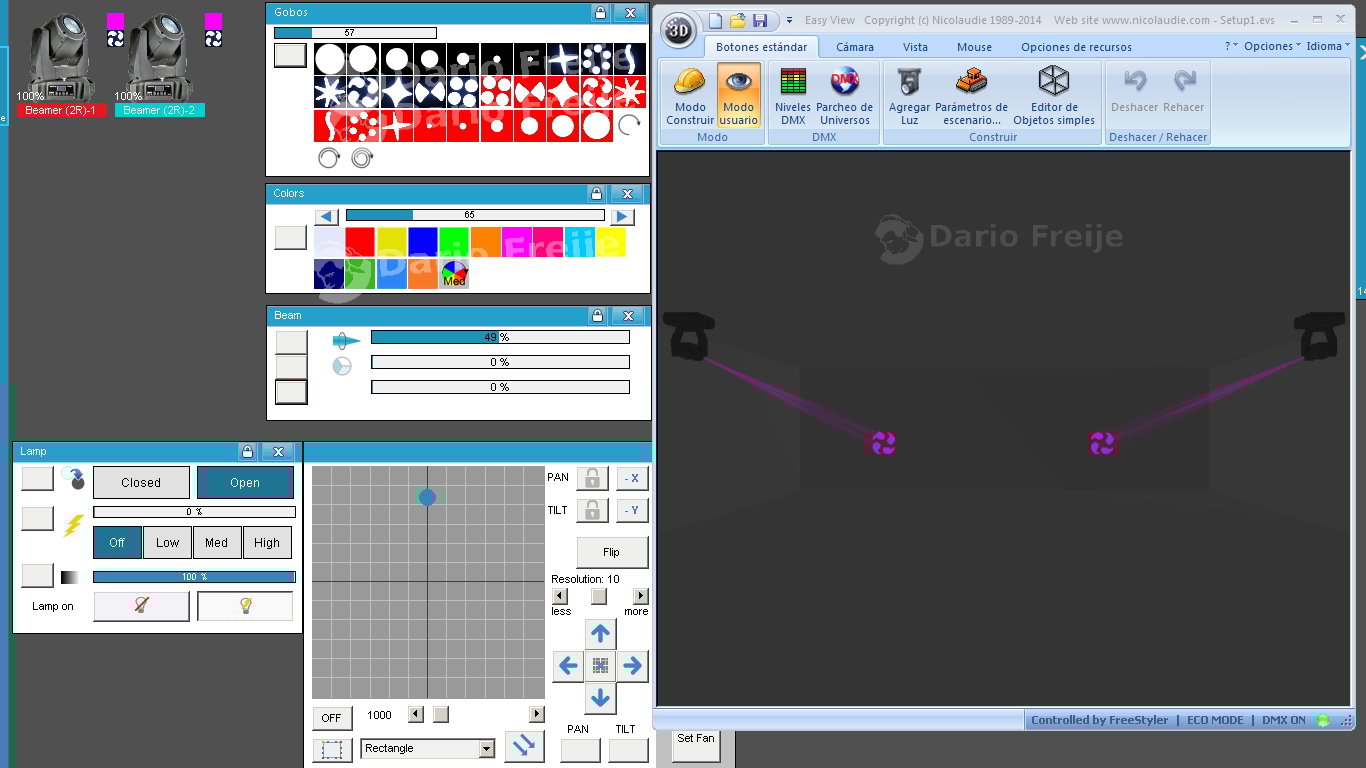Step Colors slider left with arrow

click(327, 216)
